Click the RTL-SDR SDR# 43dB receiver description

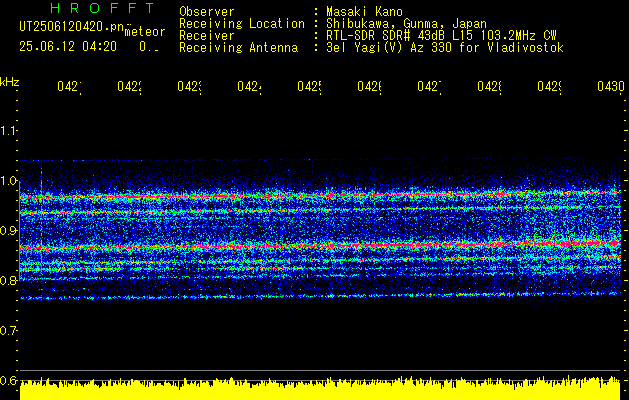pyautogui.click(x=441, y=36)
